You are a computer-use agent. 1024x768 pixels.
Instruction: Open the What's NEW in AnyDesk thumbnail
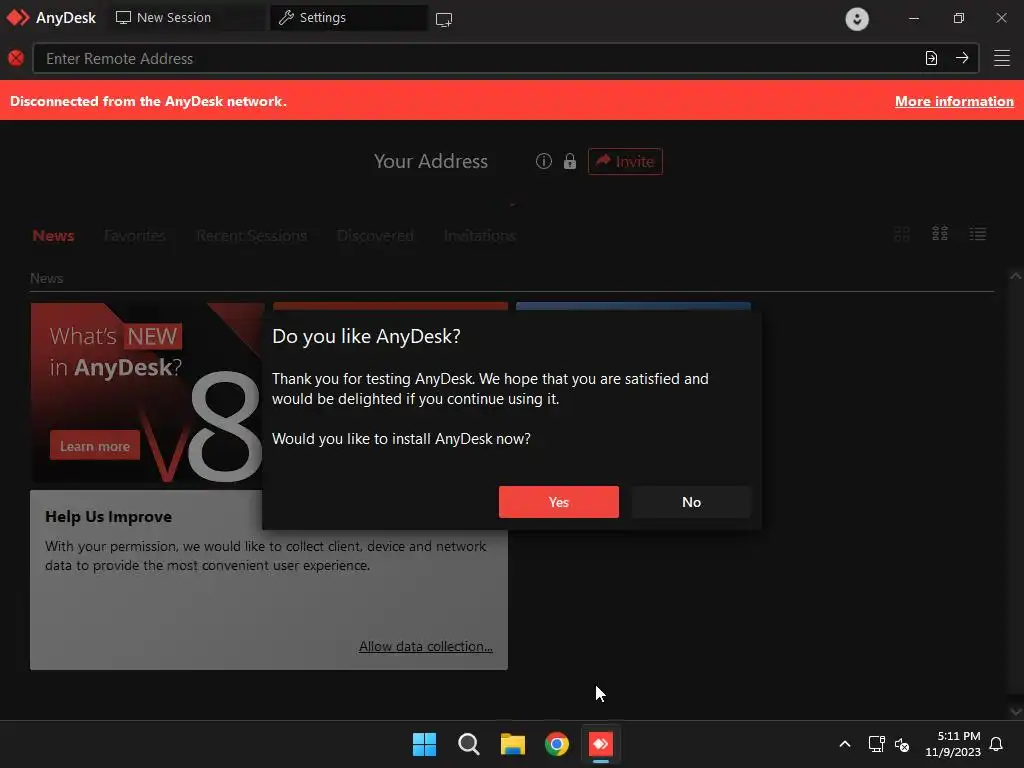(x=146, y=392)
